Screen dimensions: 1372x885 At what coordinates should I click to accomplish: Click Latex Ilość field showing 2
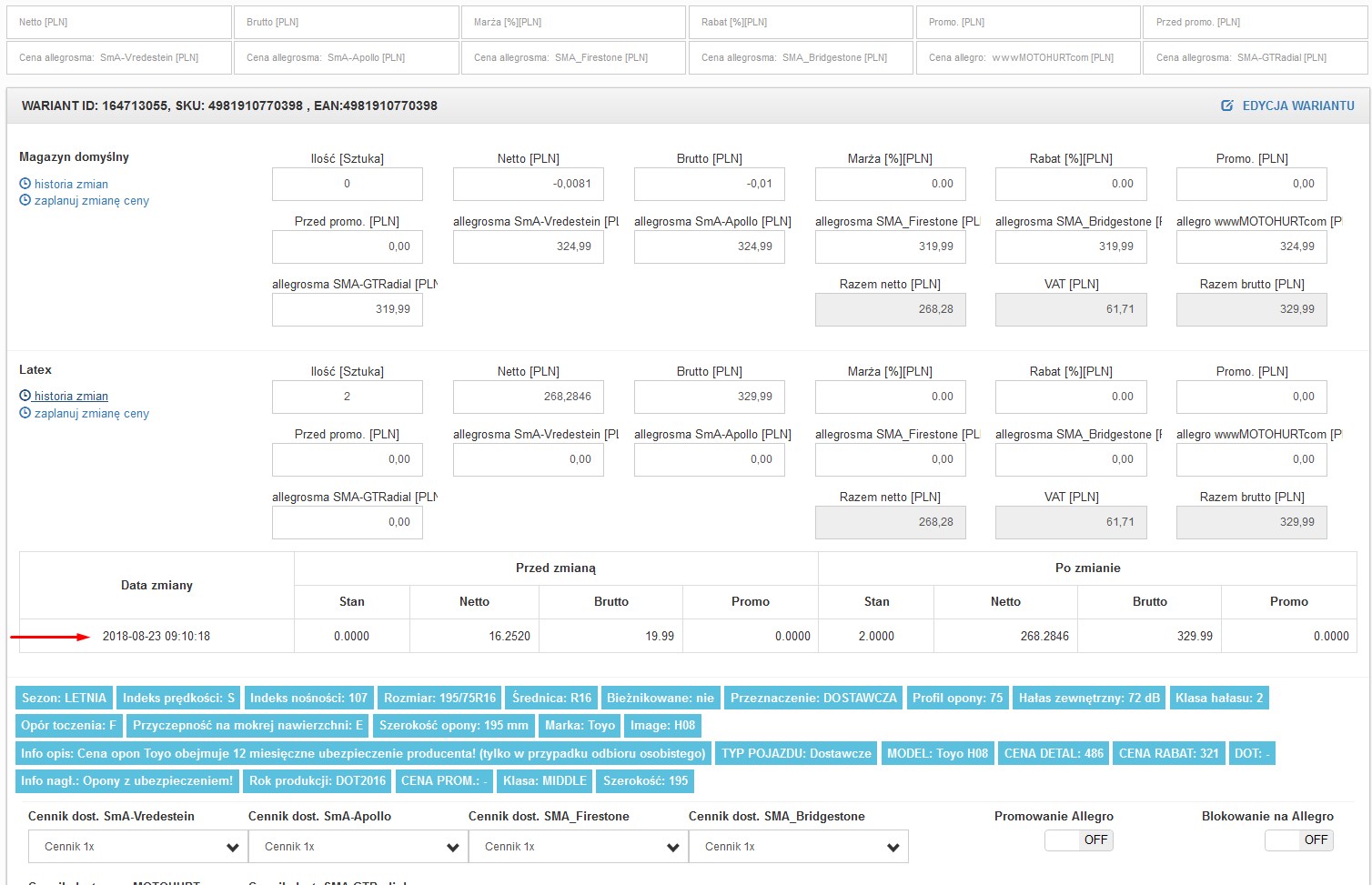pyautogui.click(x=347, y=397)
